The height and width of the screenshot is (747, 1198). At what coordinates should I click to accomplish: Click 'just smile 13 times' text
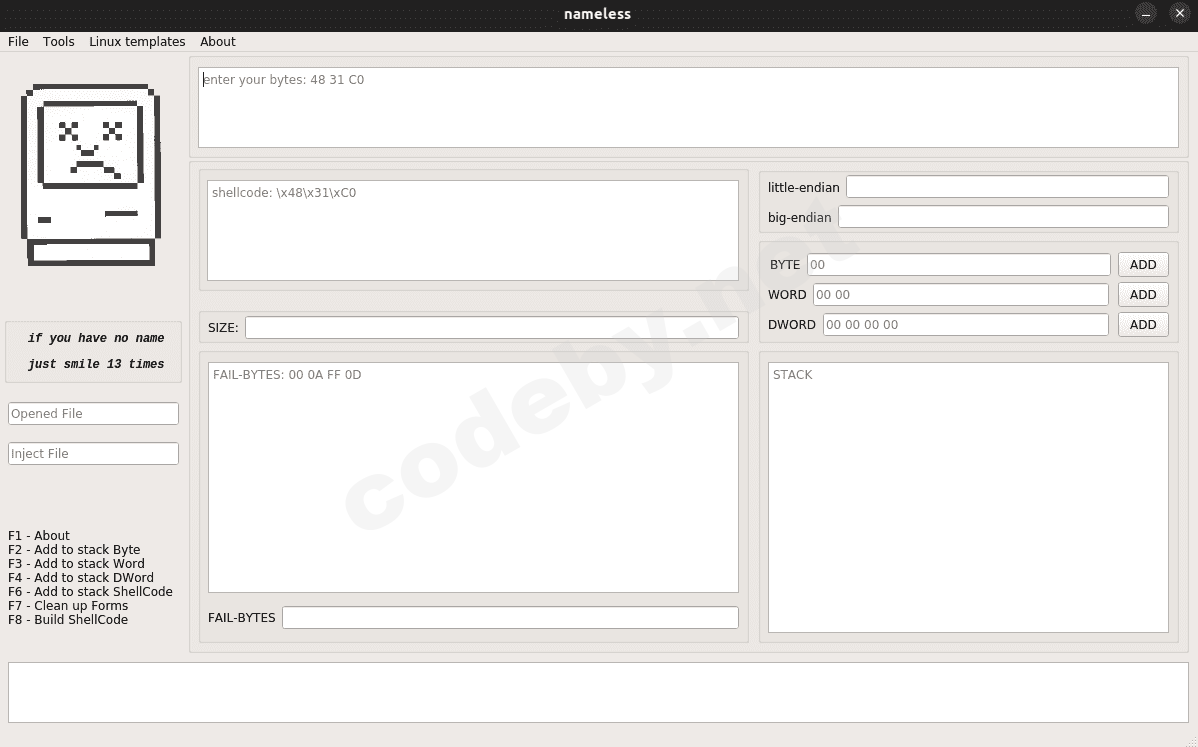click(96, 364)
